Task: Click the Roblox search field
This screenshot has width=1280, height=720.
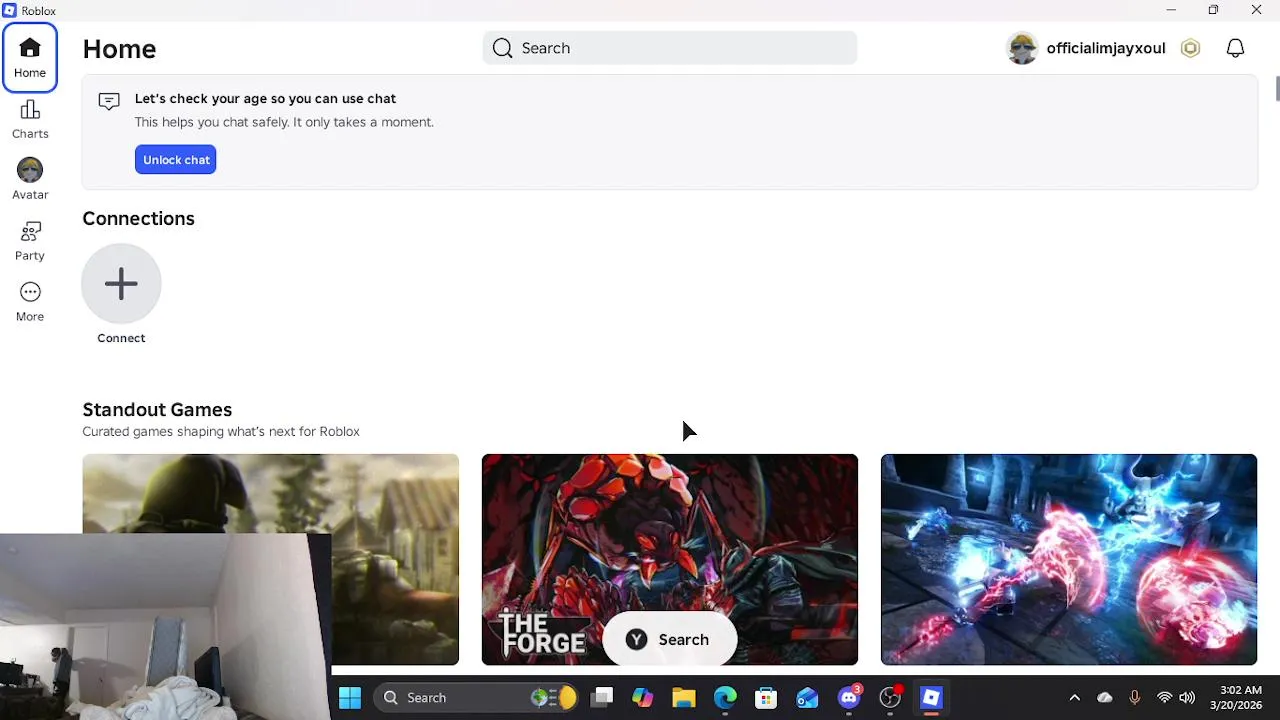Action: (670, 48)
